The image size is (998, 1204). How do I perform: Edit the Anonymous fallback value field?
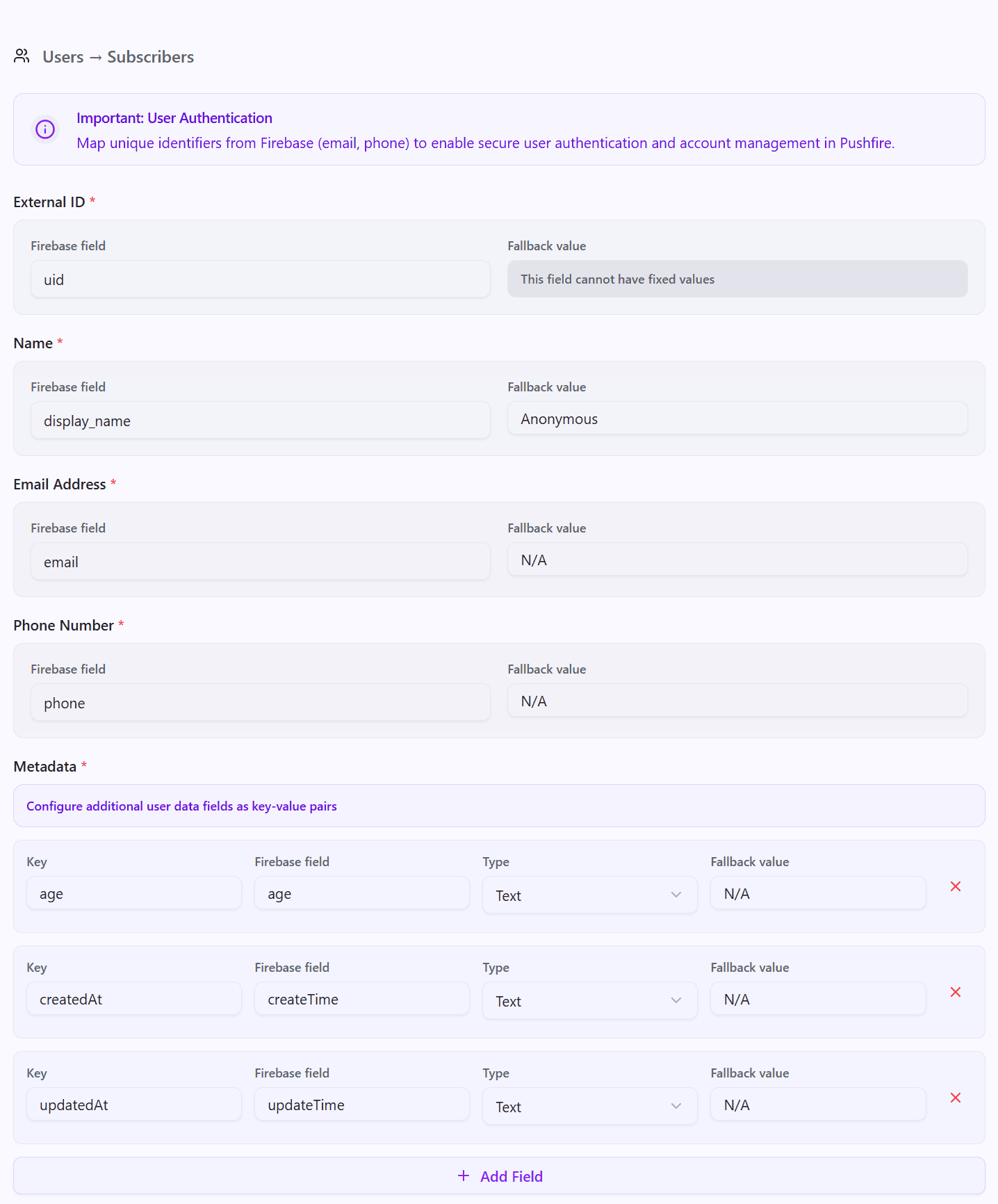(737, 419)
